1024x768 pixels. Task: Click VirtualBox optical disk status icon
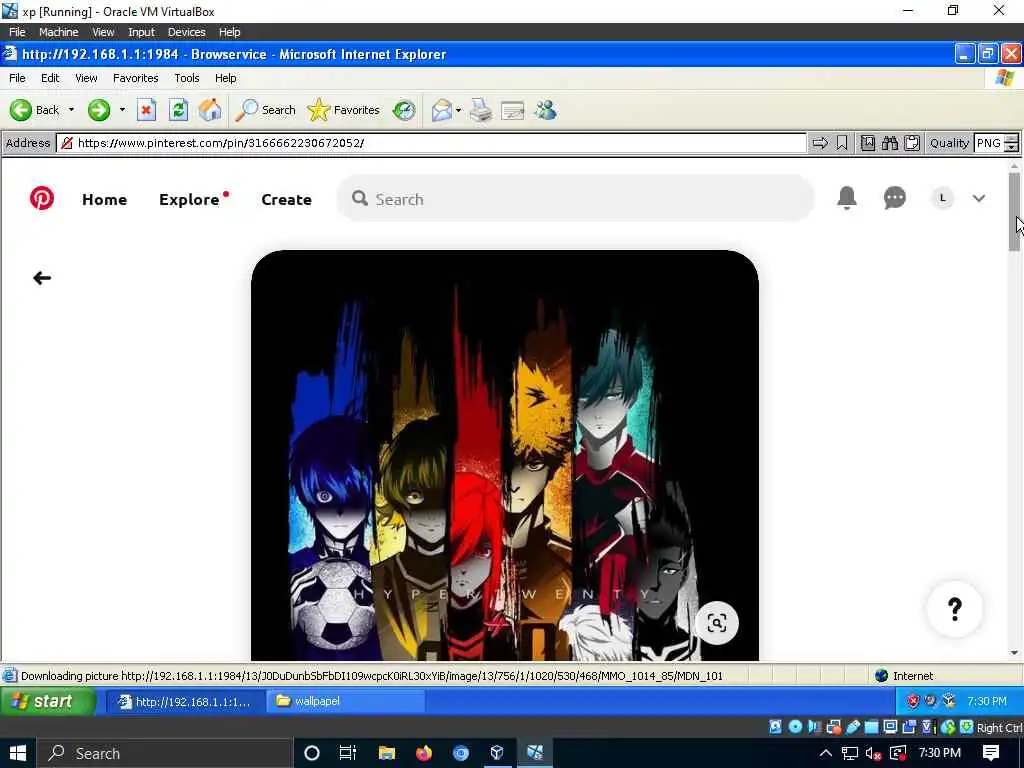tap(795, 726)
